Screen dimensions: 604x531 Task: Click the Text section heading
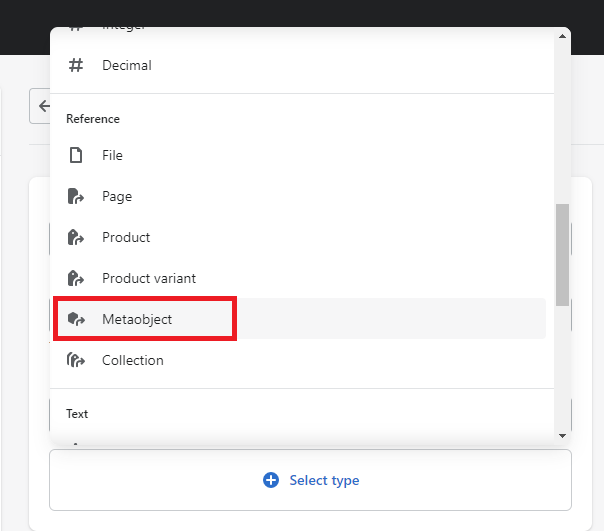[77, 414]
